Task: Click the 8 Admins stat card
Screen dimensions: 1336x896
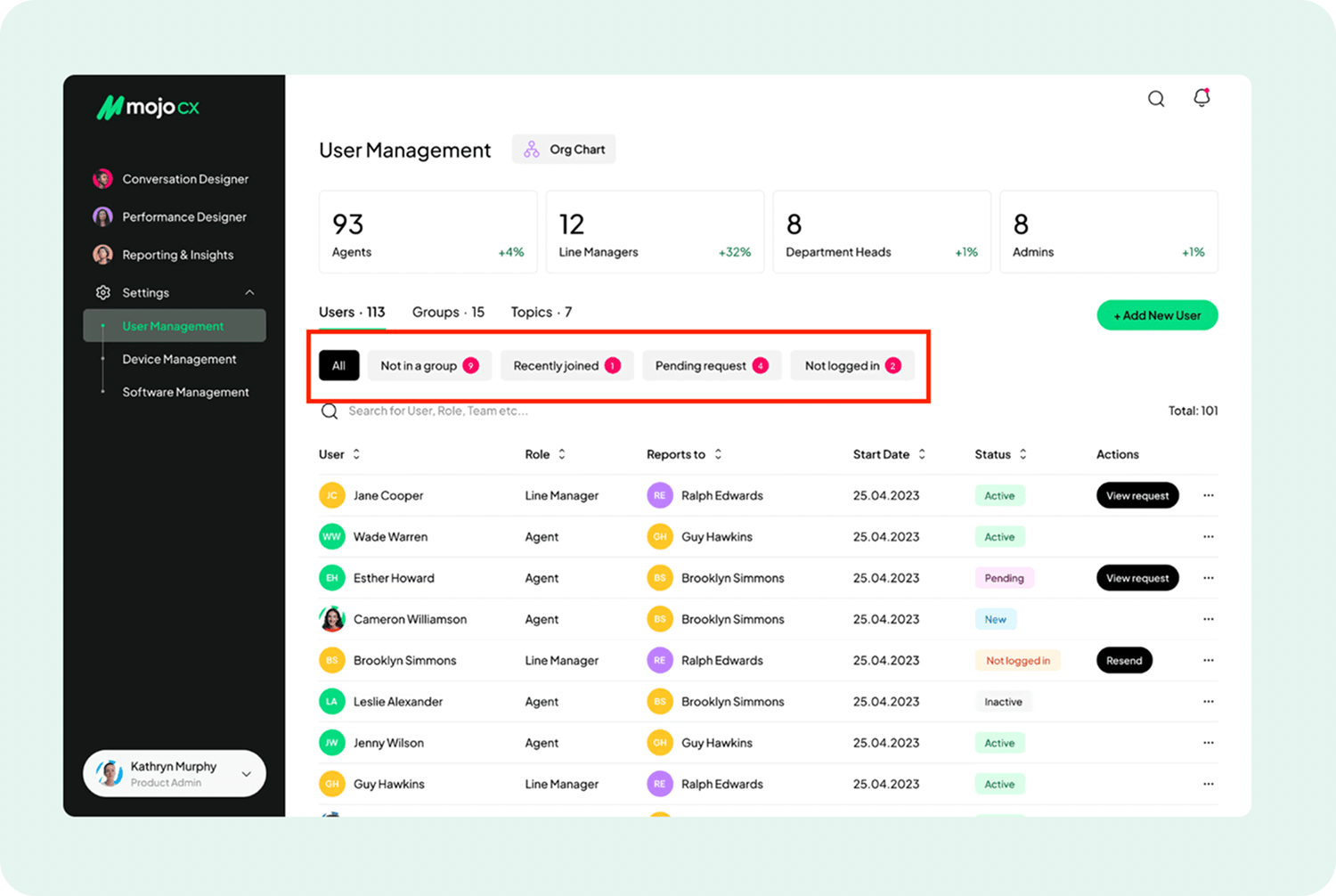Action: tap(1109, 232)
